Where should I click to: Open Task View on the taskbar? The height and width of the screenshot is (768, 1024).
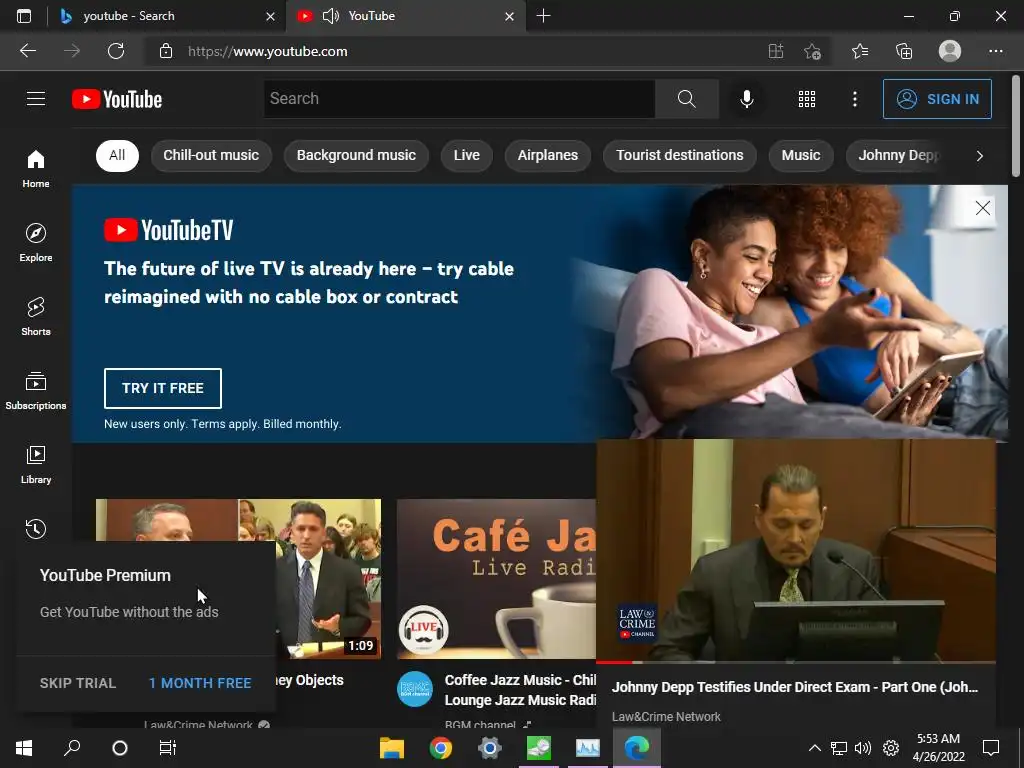point(168,748)
